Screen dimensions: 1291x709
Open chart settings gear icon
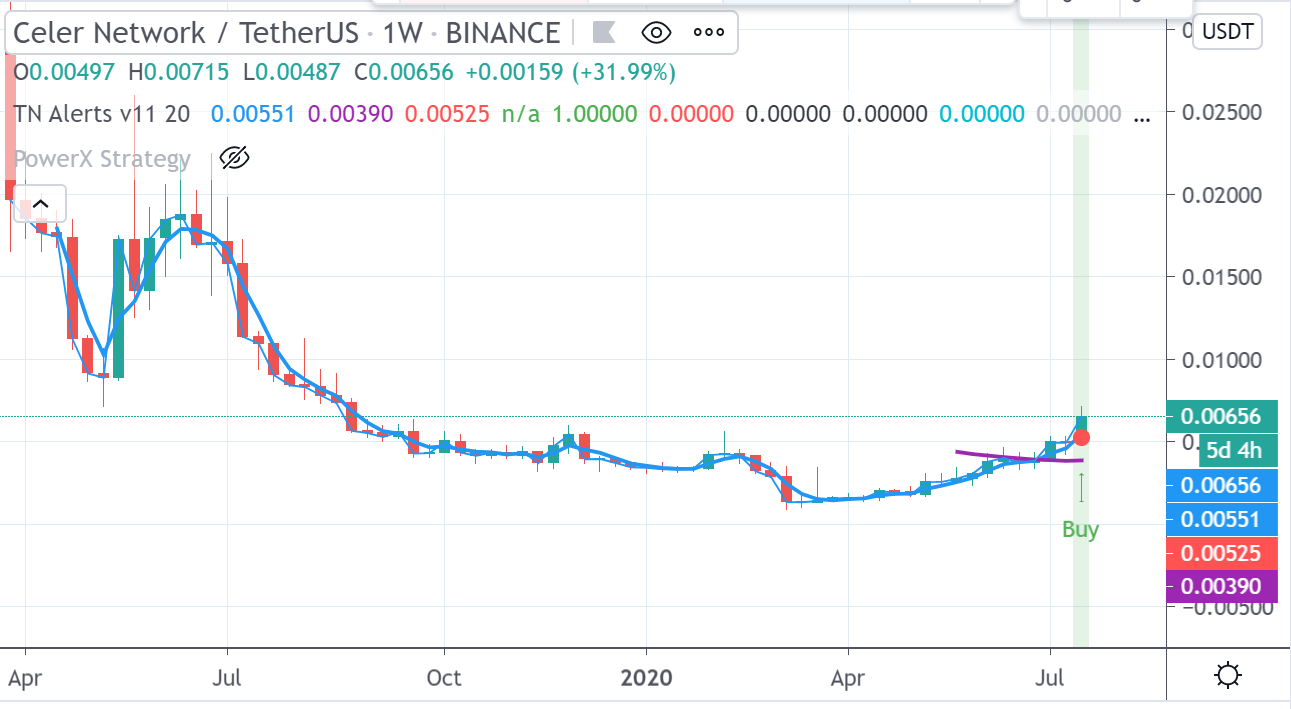coord(1228,676)
